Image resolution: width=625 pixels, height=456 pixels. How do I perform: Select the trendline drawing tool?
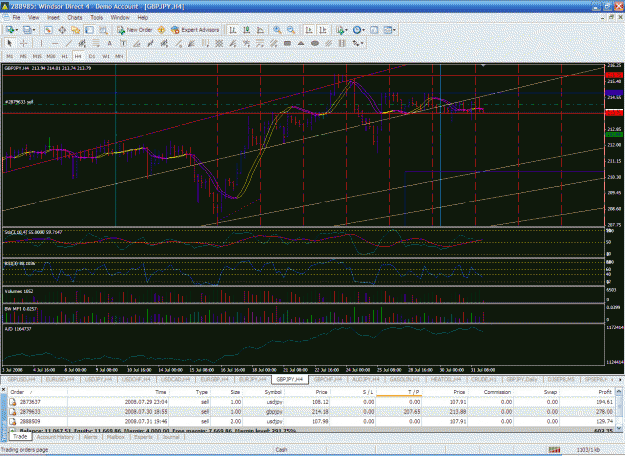pyautogui.click(x=68, y=43)
